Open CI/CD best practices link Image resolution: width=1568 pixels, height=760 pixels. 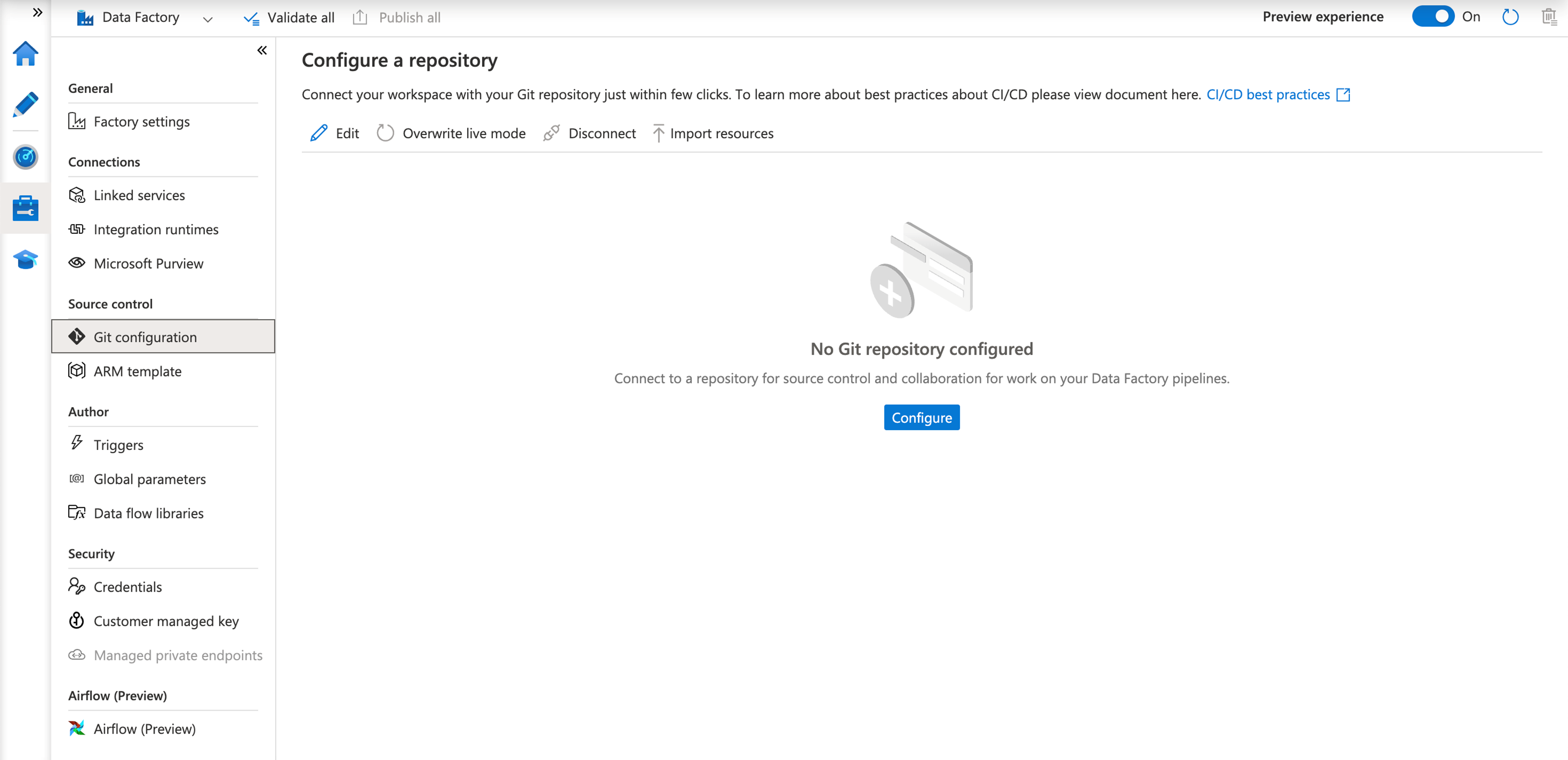click(1268, 94)
